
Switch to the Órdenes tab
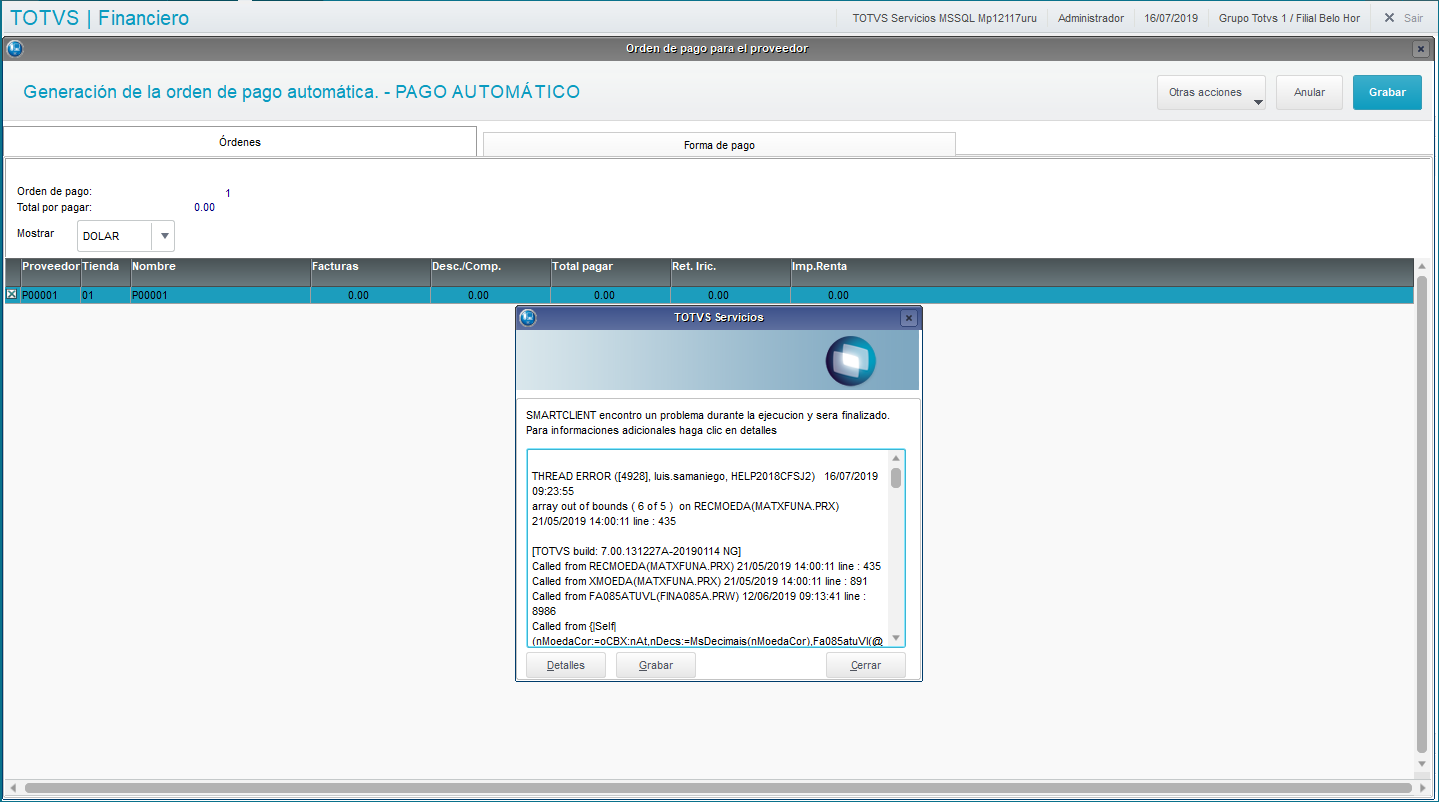(x=240, y=142)
